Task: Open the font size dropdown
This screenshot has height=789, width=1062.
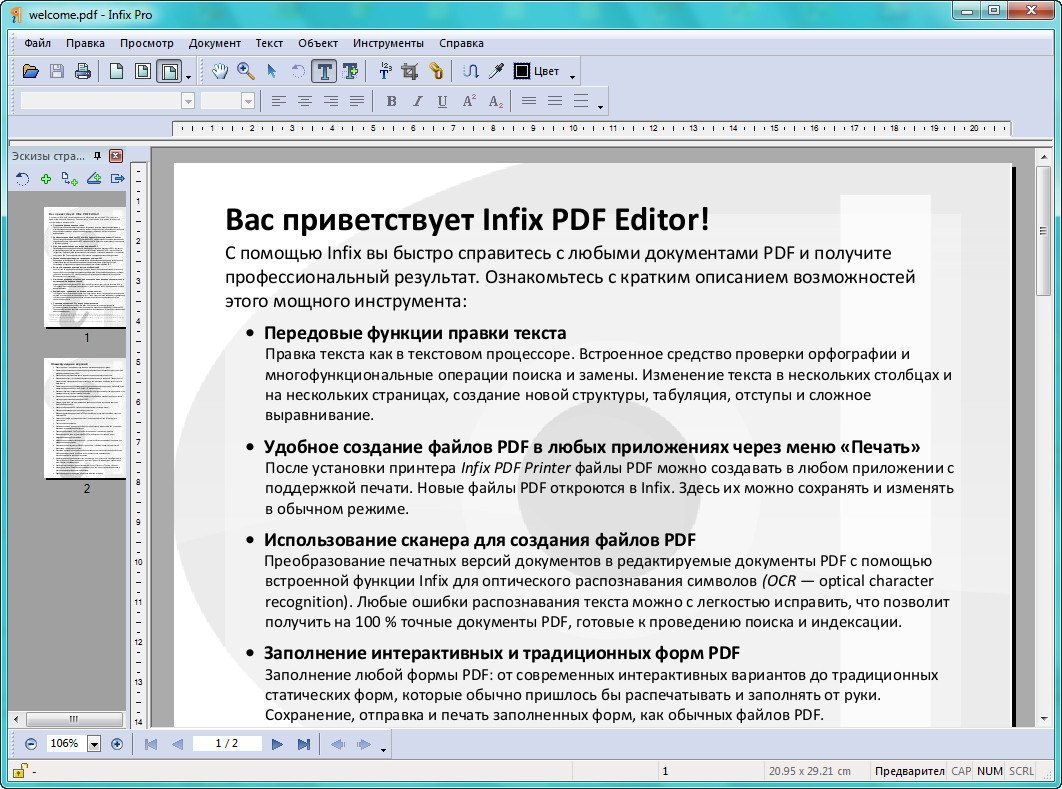Action: click(248, 101)
